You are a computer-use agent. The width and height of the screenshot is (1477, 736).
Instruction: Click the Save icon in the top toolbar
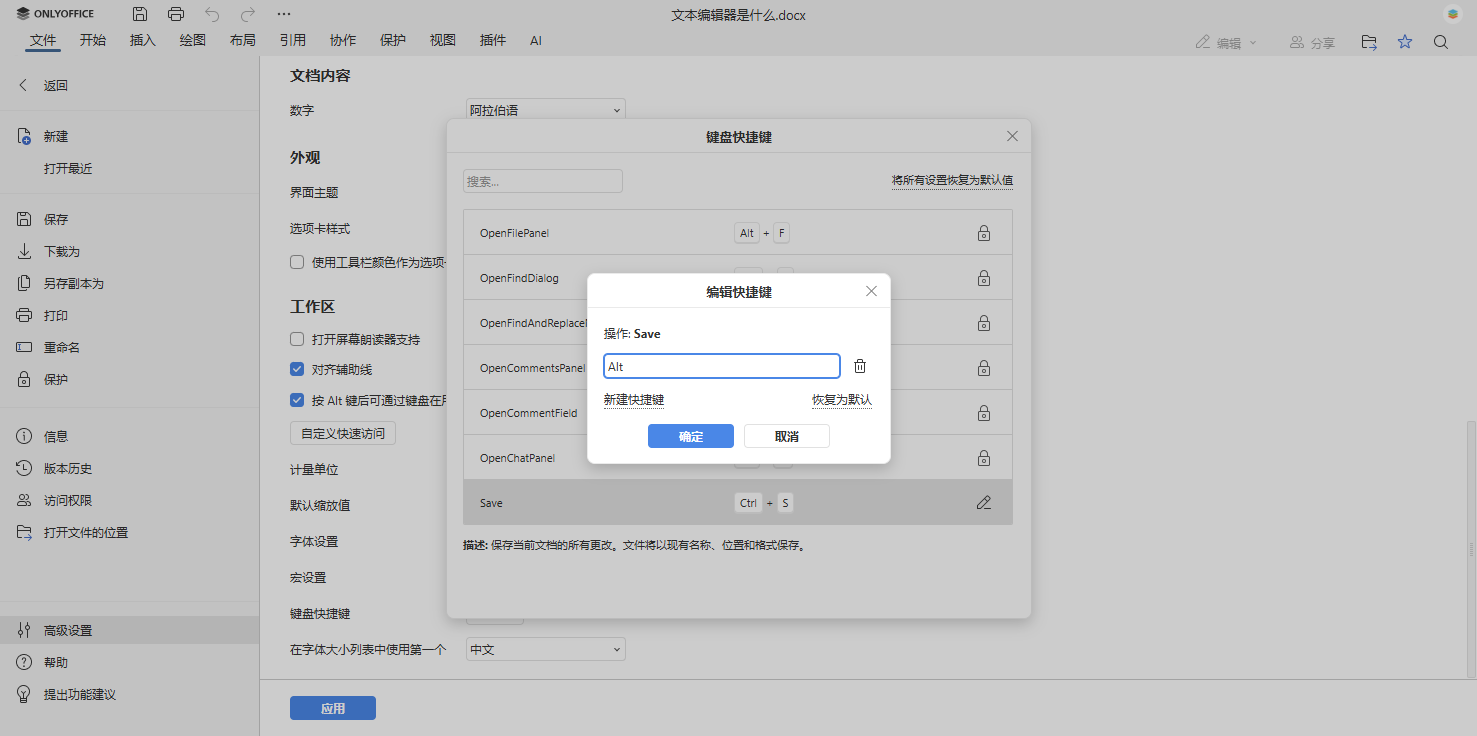coord(139,13)
